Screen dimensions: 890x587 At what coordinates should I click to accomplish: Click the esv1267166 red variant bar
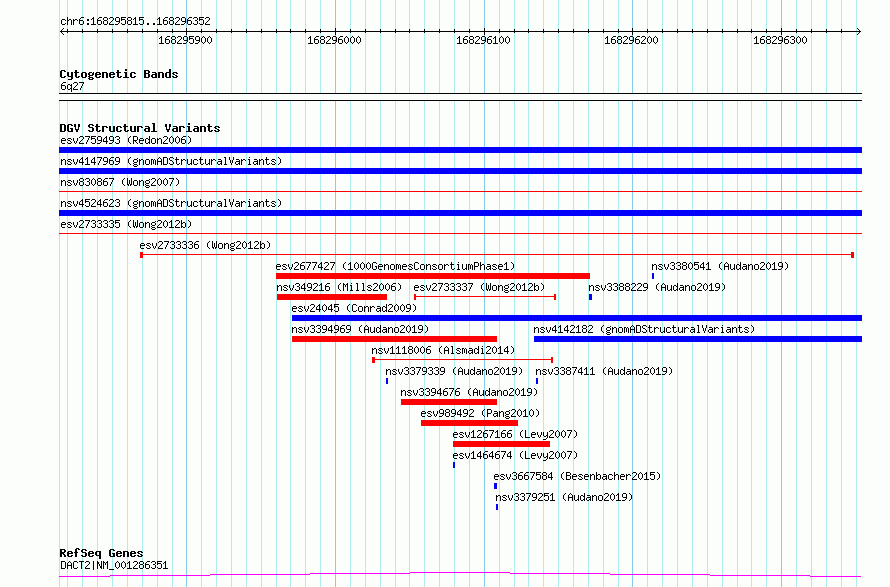pyautogui.click(x=501, y=444)
